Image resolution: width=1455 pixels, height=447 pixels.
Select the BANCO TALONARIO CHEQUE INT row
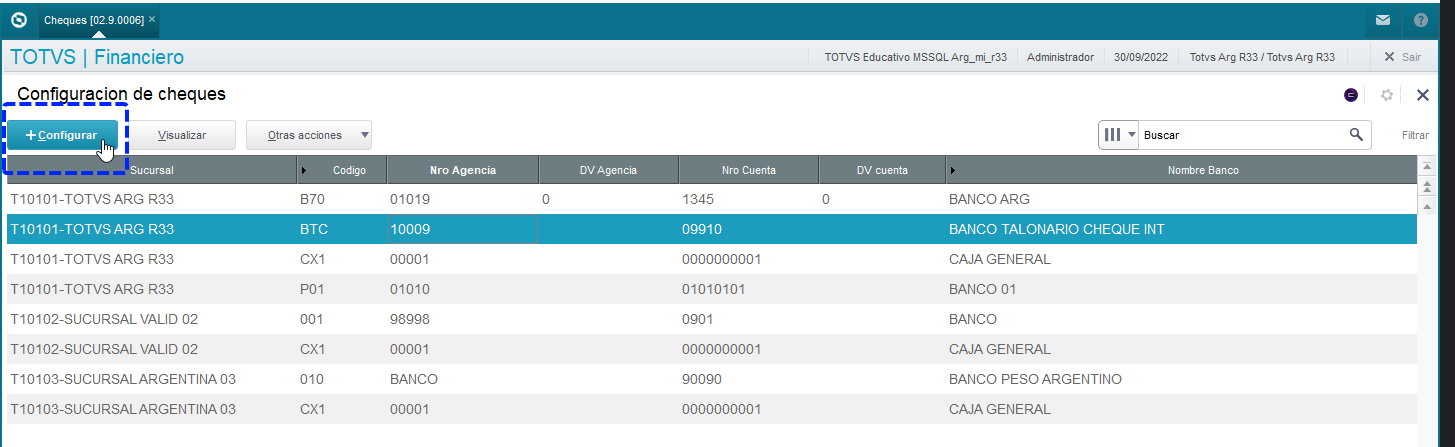click(712, 229)
